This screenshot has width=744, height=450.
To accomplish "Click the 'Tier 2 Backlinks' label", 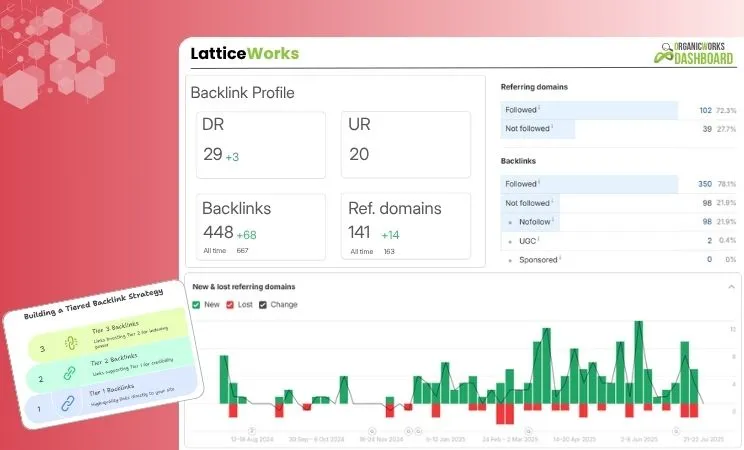I will coord(114,359).
